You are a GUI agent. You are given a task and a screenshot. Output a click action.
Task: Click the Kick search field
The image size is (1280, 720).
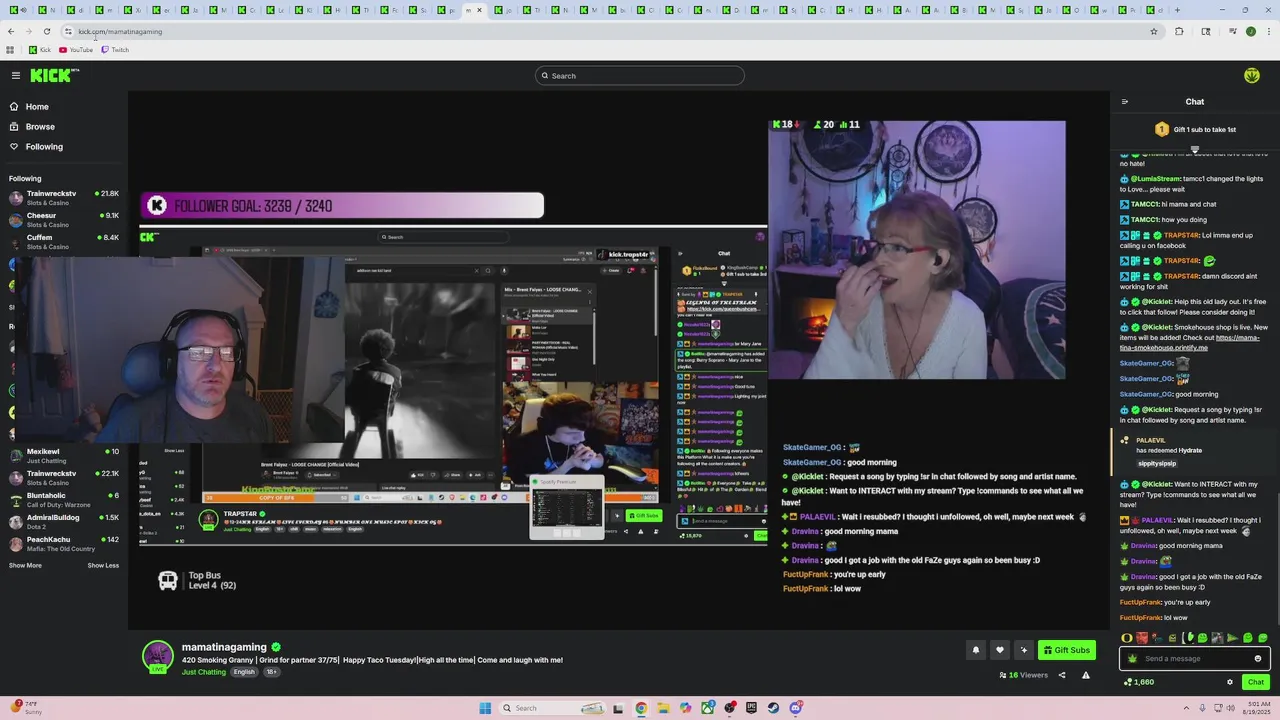click(x=640, y=75)
